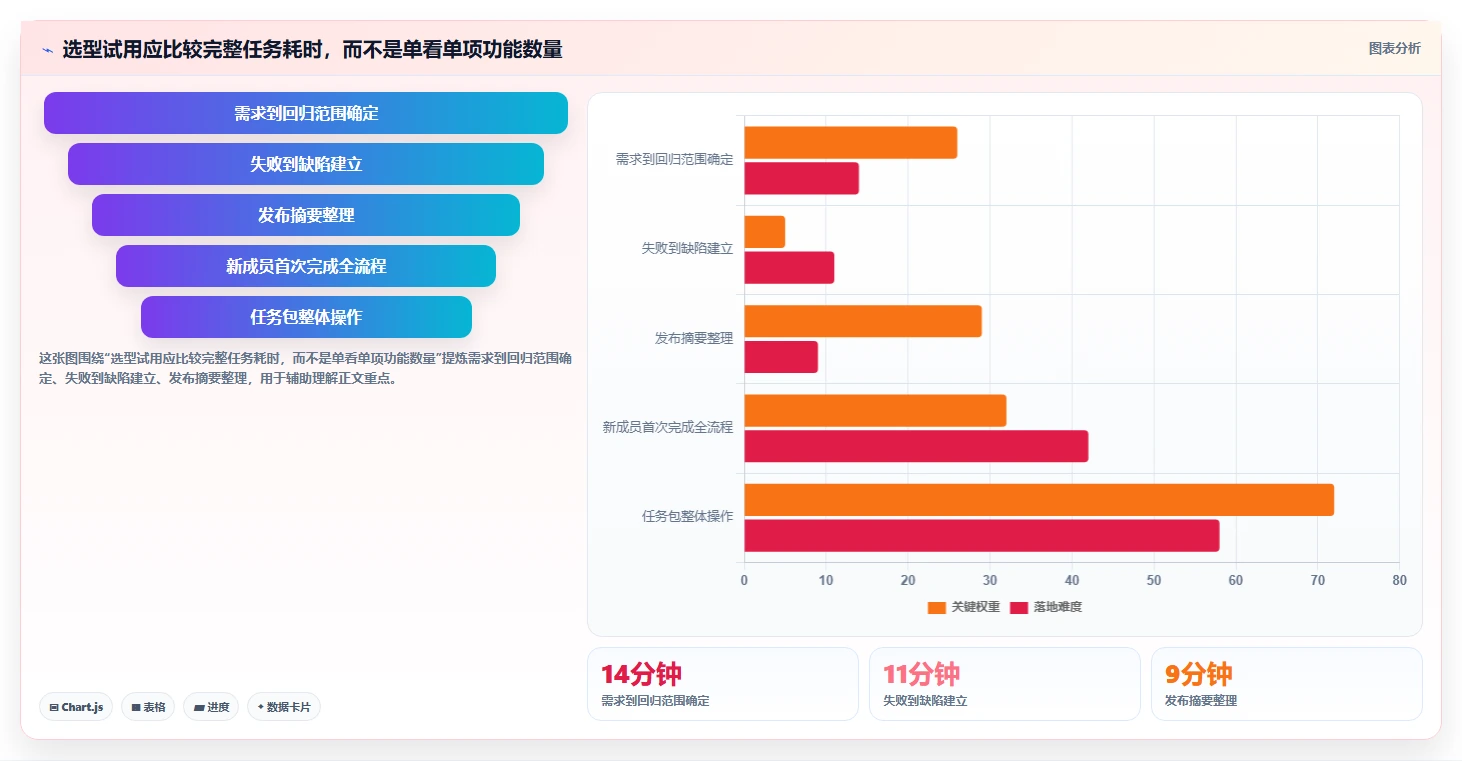
Task: Click the chart axis label 新成员首次完成全流程
Action: [x=667, y=427]
